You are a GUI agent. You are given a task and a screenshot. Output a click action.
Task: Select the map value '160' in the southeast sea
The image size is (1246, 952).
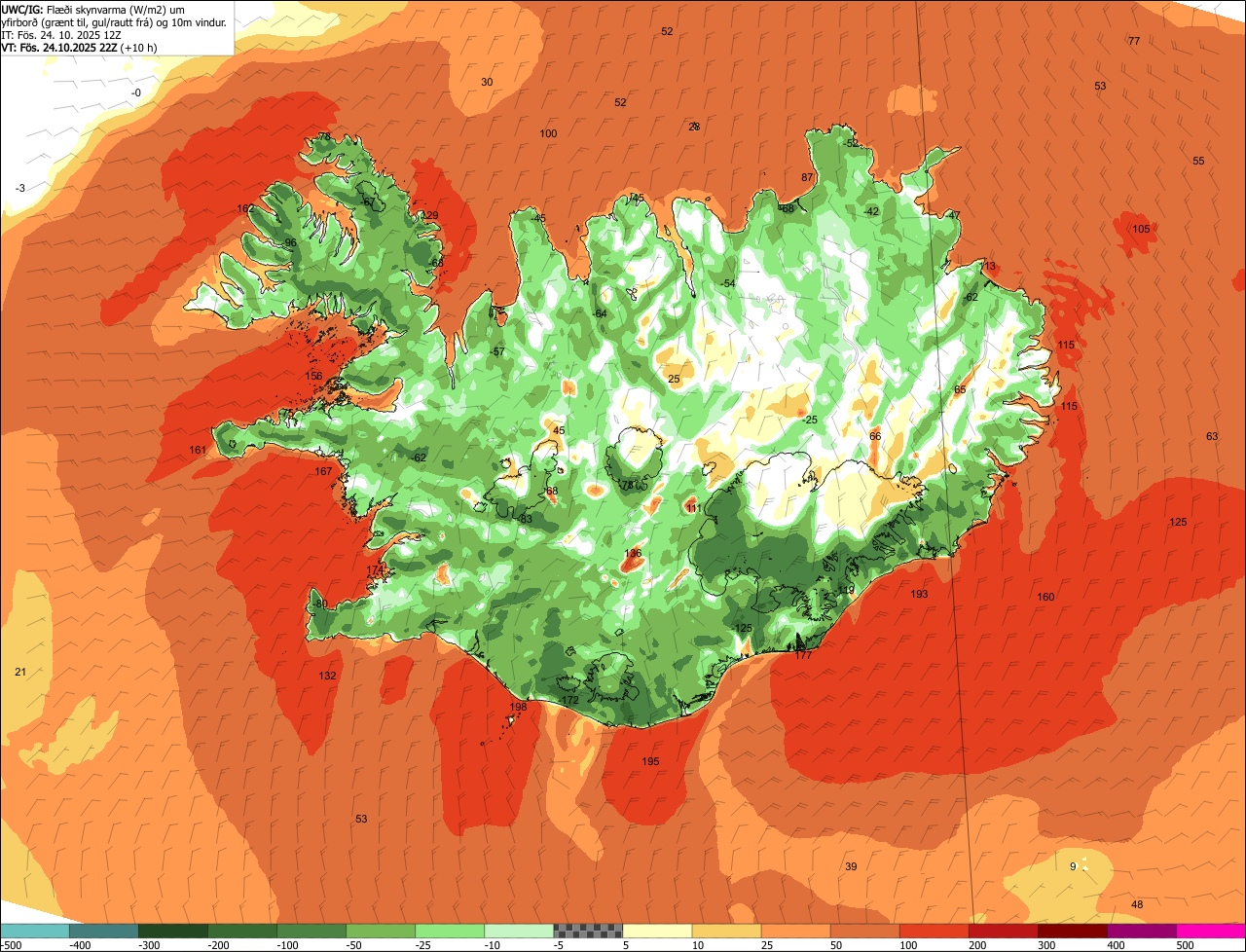[x=1045, y=597]
